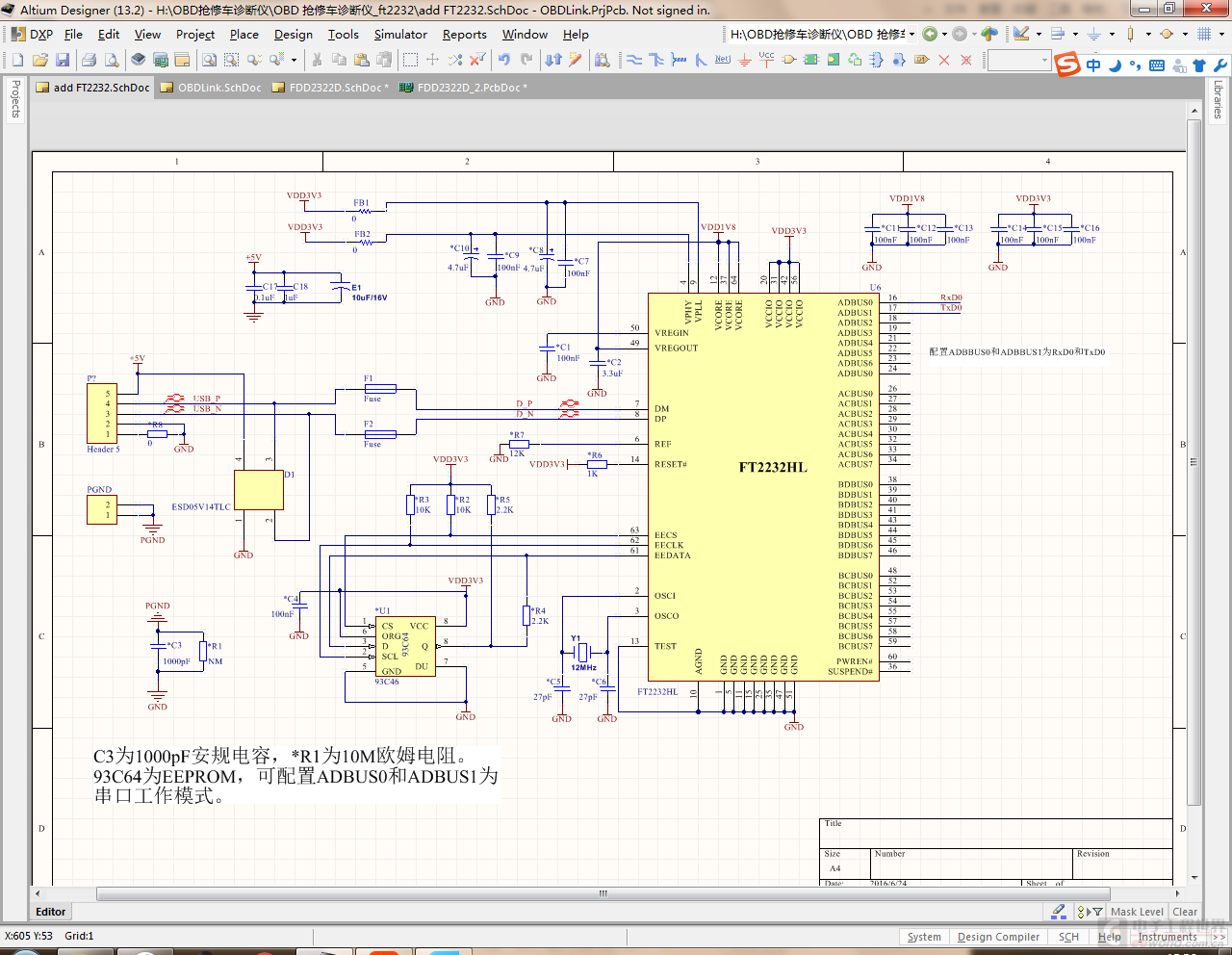
Task: Click the Zoom Fit All Objects icon
Action: (x=209, y=60)
